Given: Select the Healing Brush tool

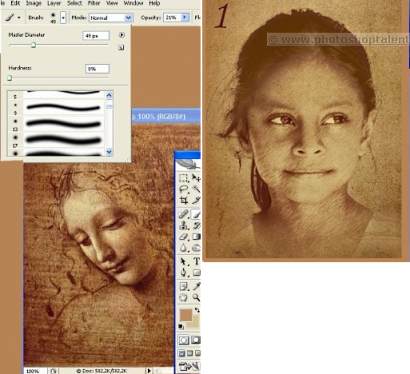Looking at the screenshot, I should click(x=183, y=214).
